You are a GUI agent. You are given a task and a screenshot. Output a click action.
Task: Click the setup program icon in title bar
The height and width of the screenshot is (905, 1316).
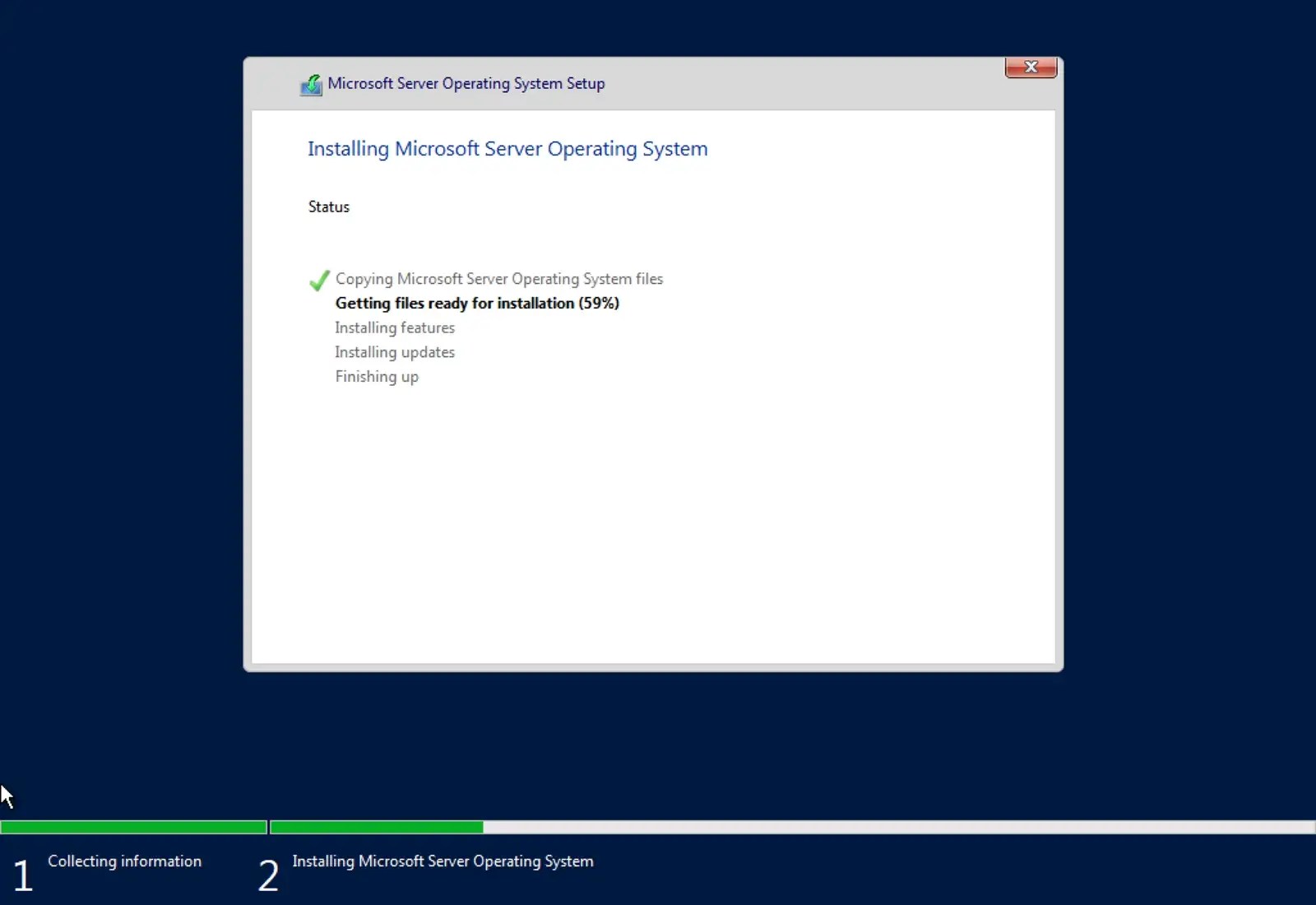311,85
